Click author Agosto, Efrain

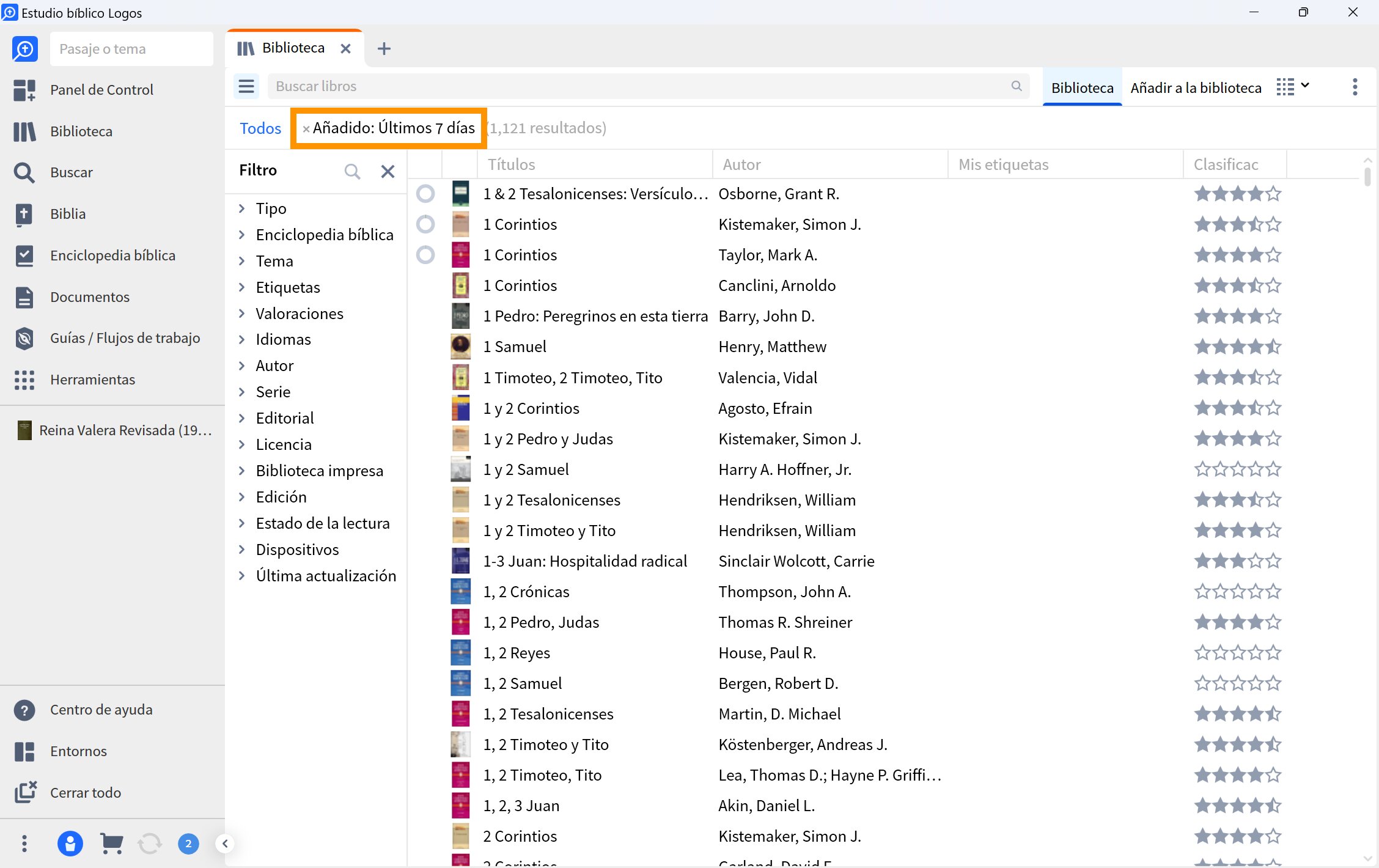point(765,408)
